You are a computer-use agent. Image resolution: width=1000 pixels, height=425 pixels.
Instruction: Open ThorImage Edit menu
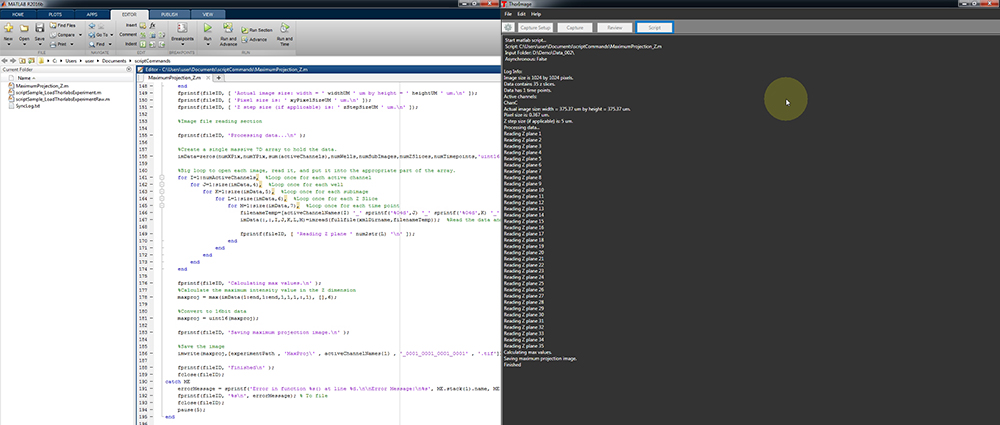[521, 13]
